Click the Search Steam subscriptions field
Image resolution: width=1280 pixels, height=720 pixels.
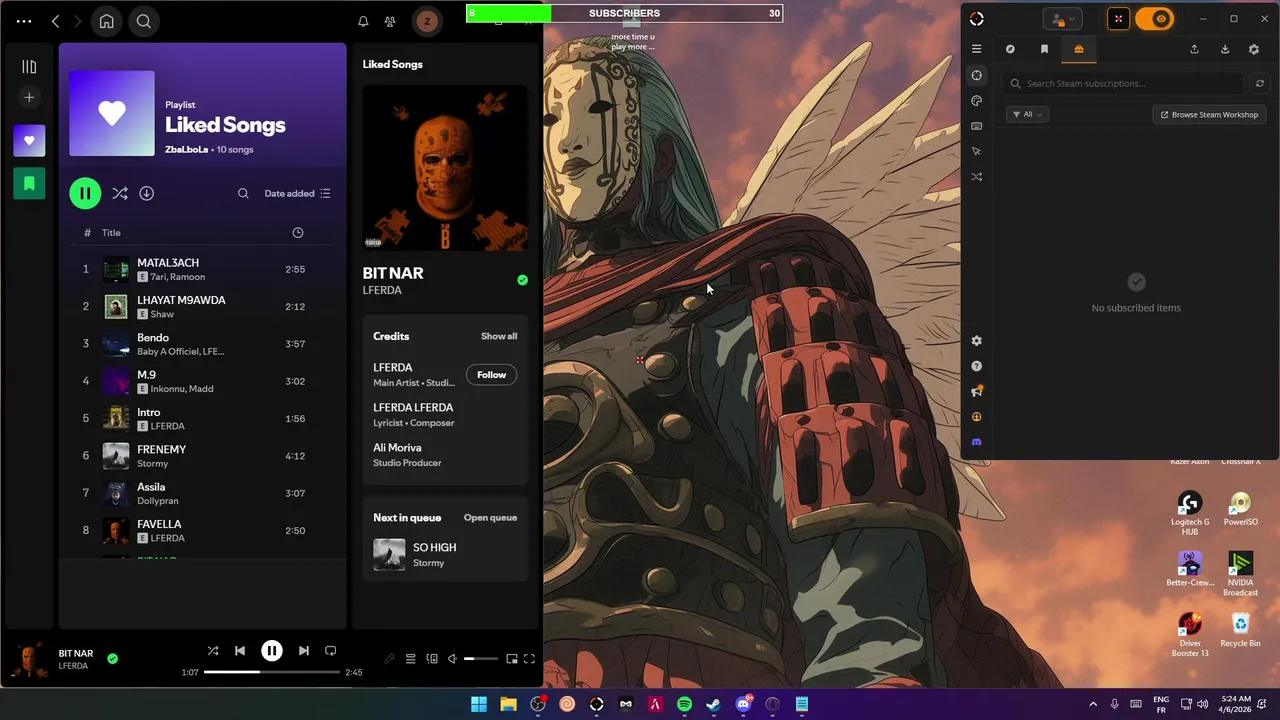click(x=1124, y=84)
